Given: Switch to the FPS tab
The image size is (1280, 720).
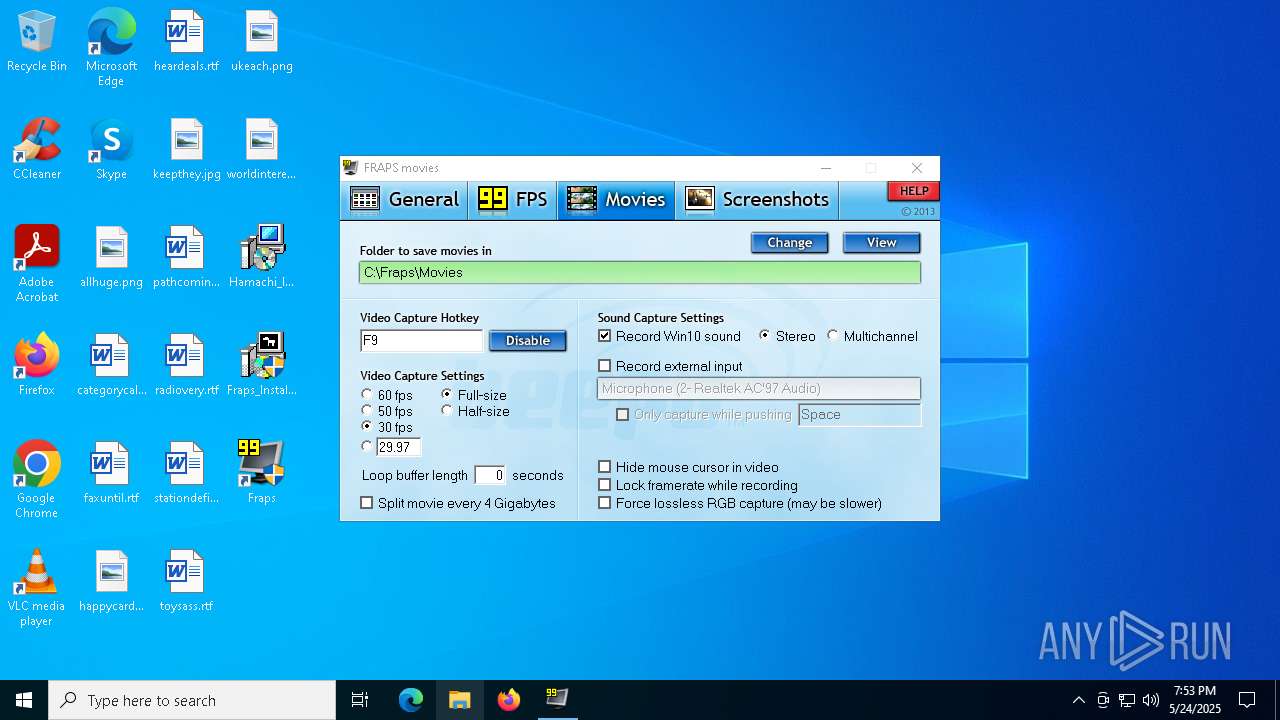Looking at the screenshot, I should 513,199.
